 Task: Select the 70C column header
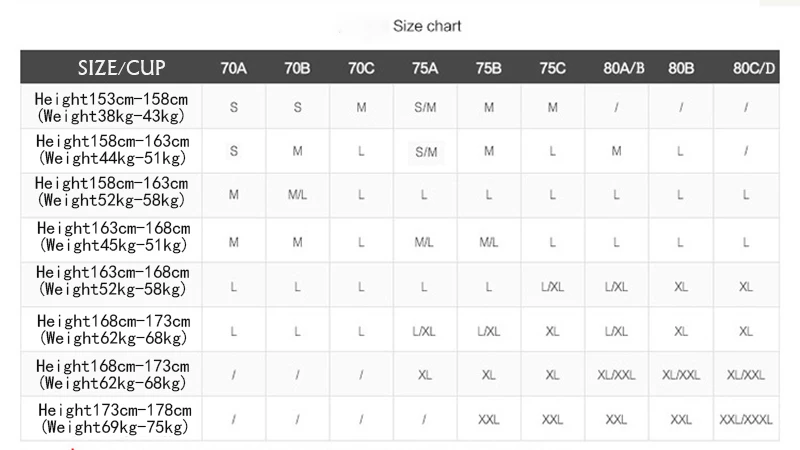coord(361,68)
